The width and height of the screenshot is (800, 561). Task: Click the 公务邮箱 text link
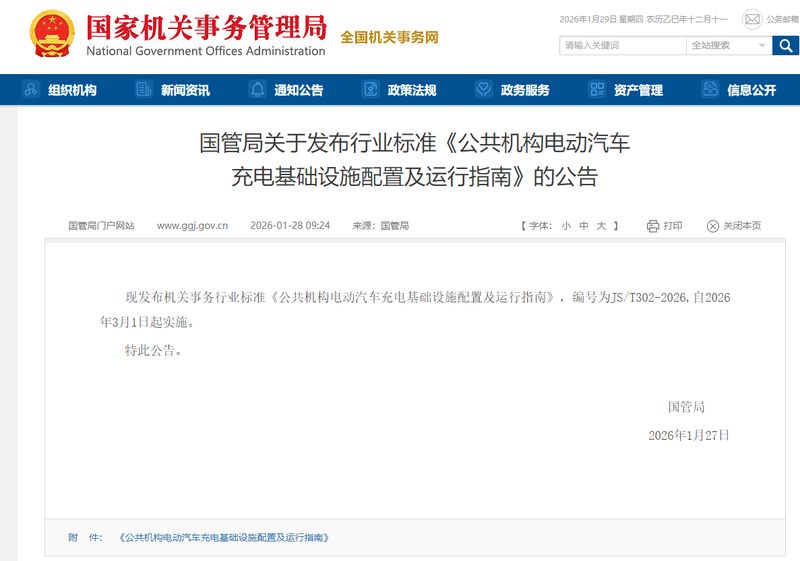(x=783, y=19)
